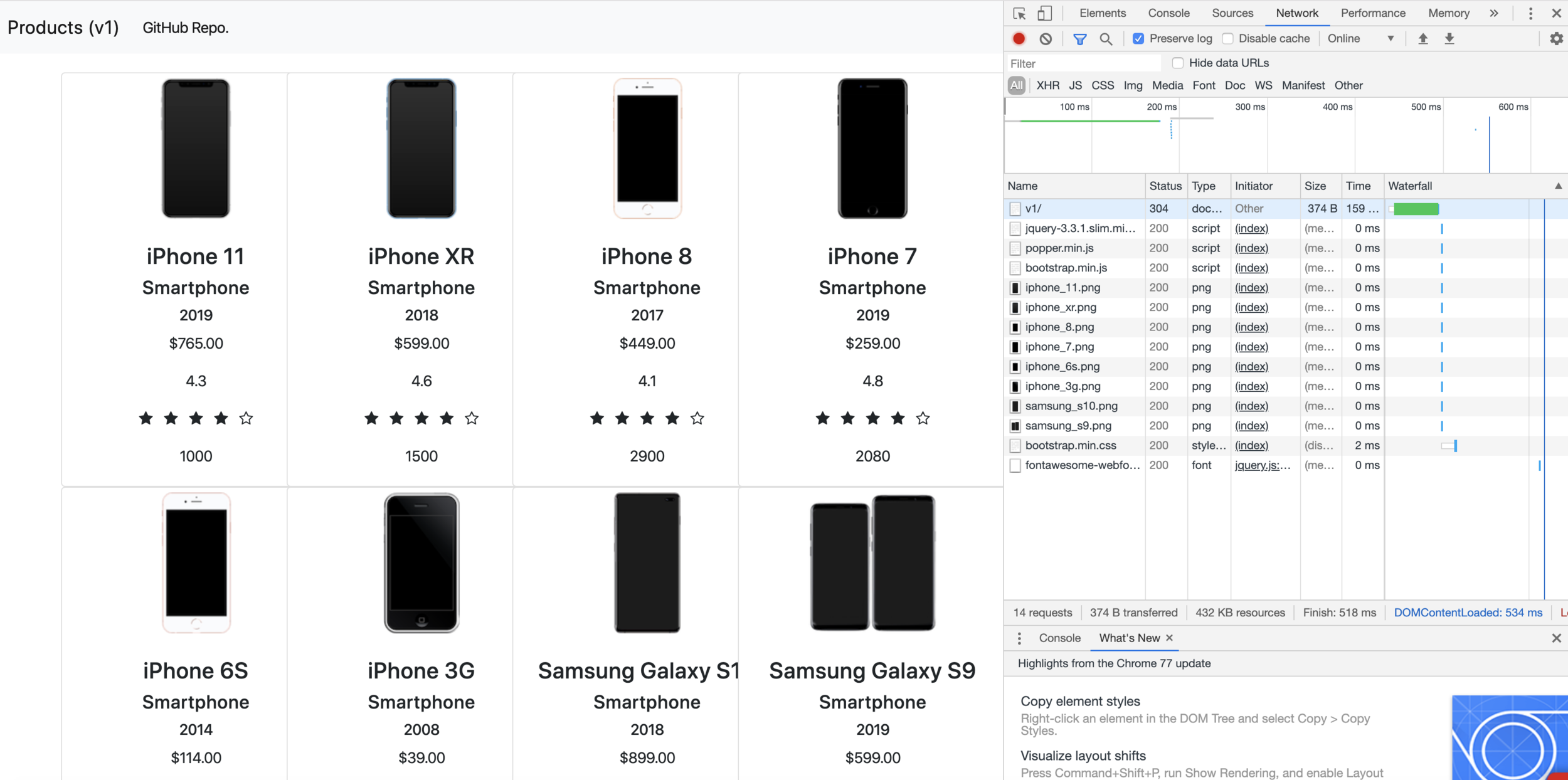The width and height of the screenshot is (1568, 780).
Task: Import HAR file upload arrow
Action: (x=1423, y=39)
